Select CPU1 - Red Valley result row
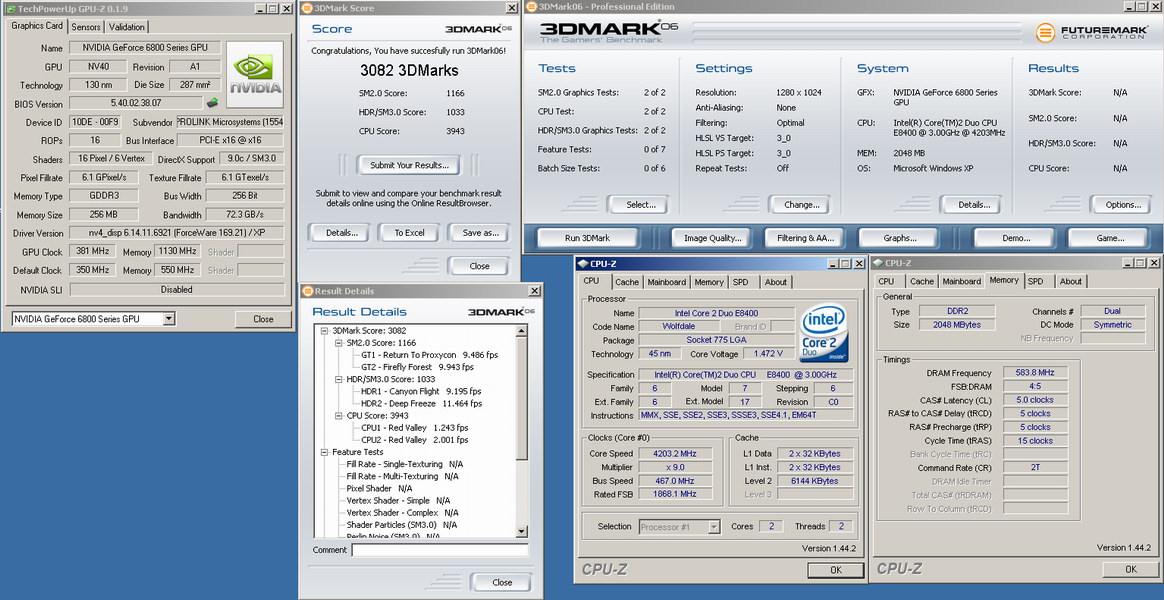The height and width of the screenshot is (600, 1164). coord(415,428)
